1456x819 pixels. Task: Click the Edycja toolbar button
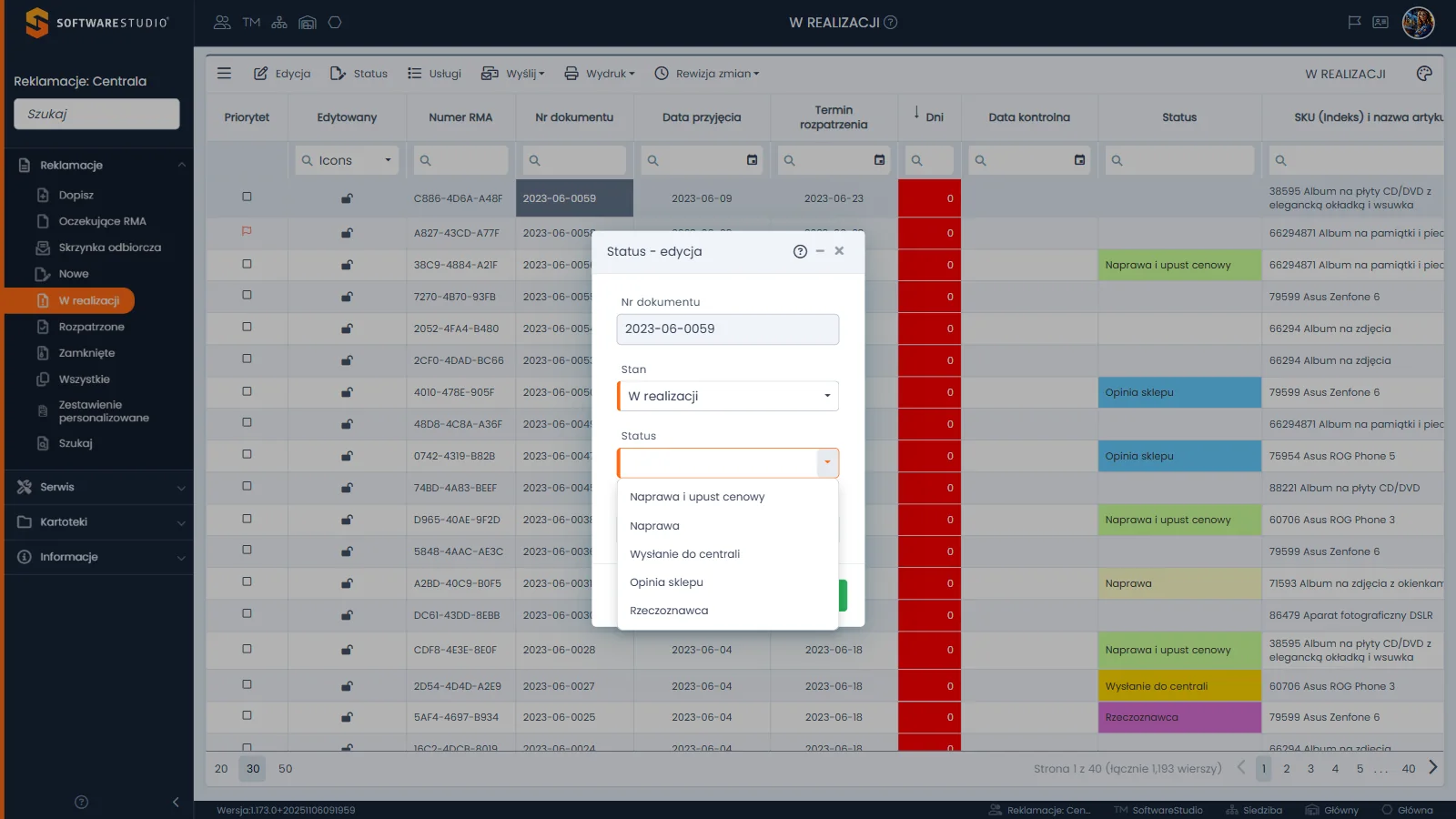(x=282, y=74)
